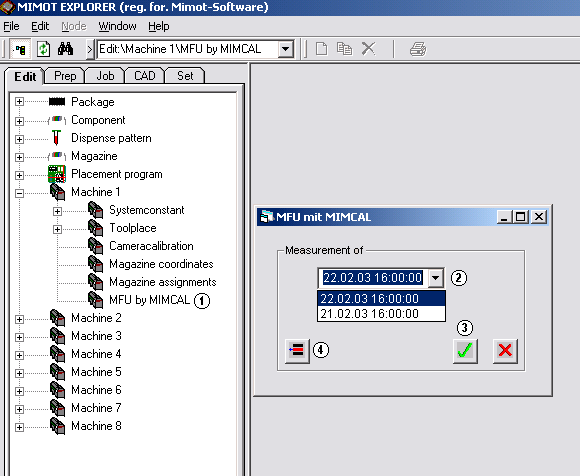Click the copy toolbar icon
This screenshot has height=476, width=580.
click(344, 49)
